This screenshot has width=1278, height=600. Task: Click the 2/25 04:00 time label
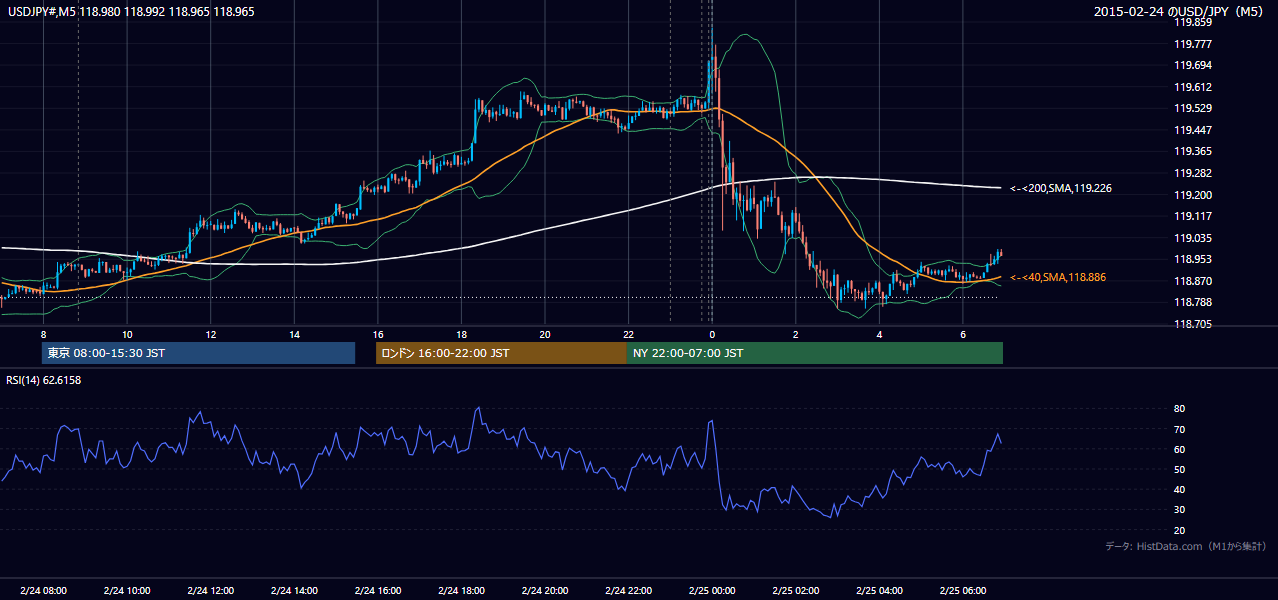point(878,591)
